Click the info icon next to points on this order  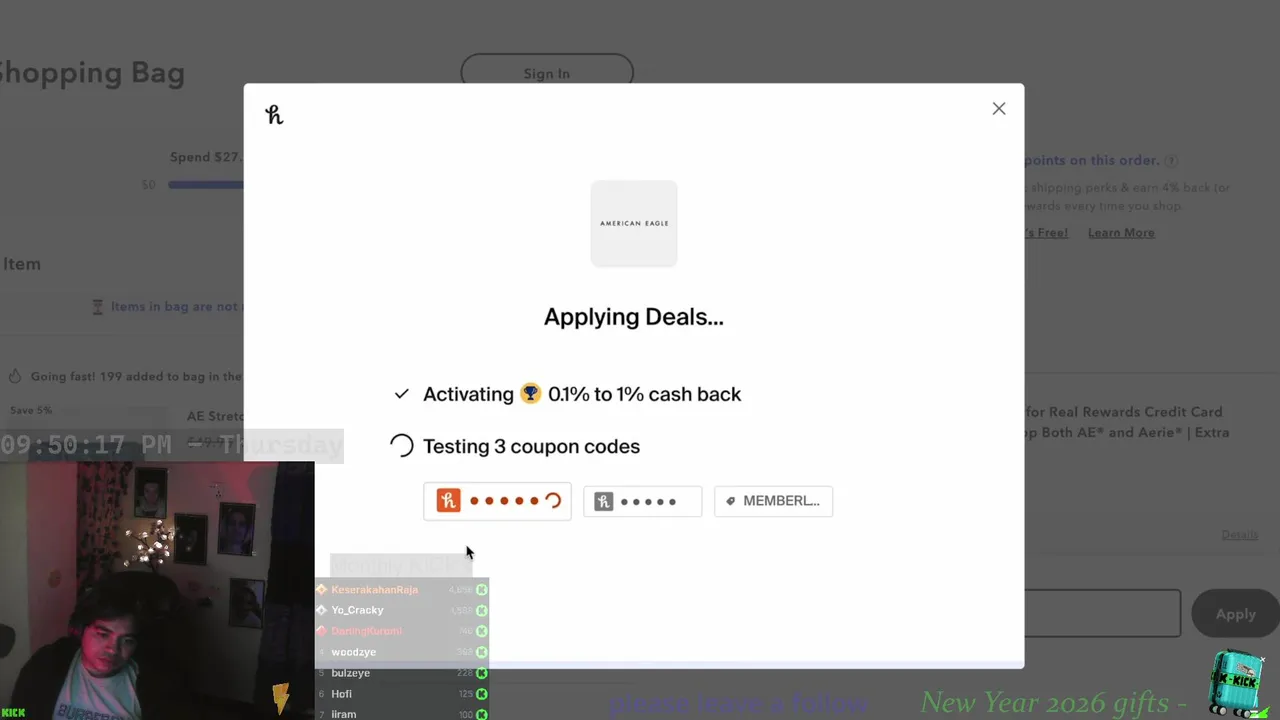(x=1170, y=160)
